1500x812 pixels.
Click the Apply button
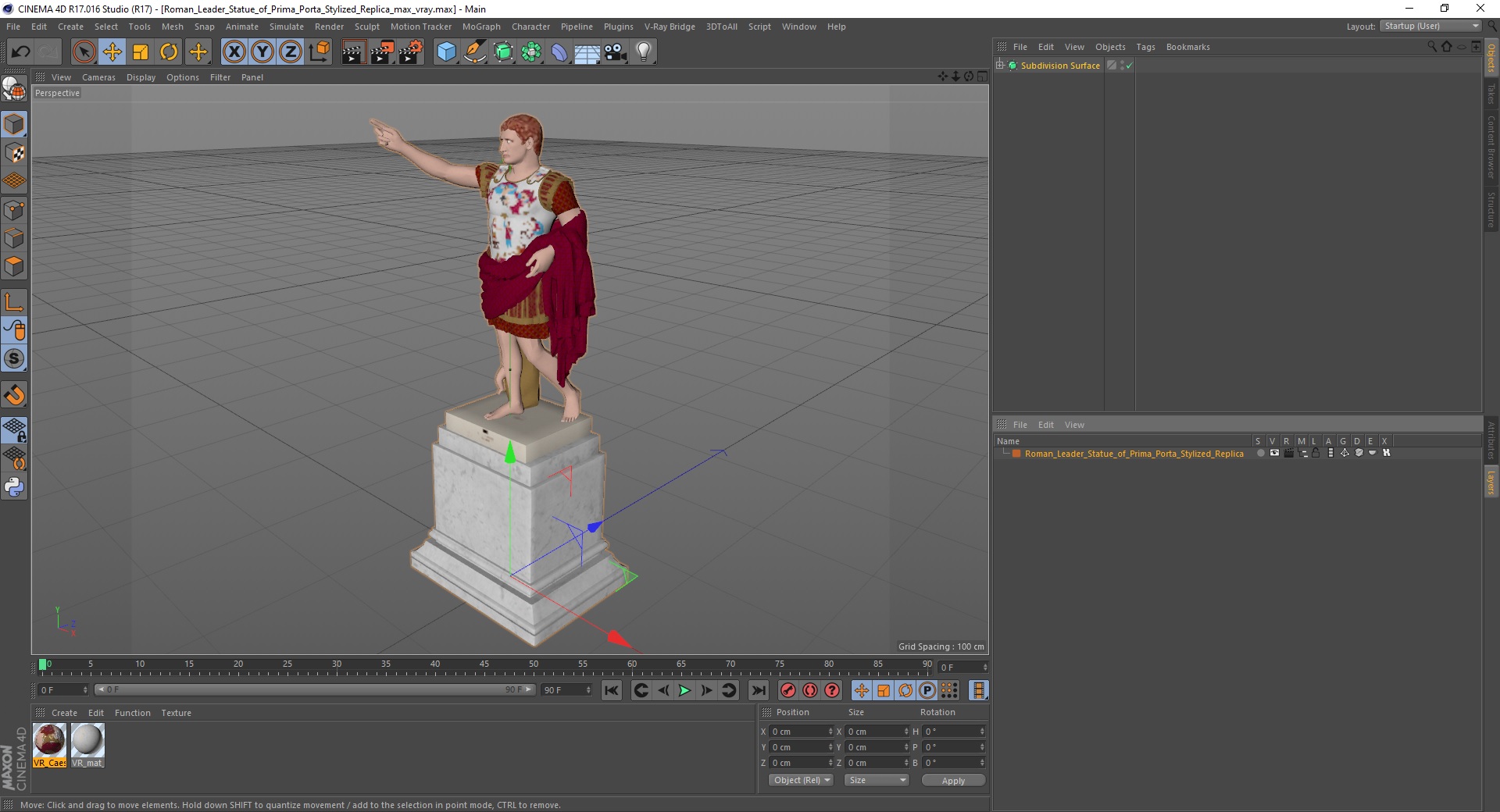click(953, 780)
